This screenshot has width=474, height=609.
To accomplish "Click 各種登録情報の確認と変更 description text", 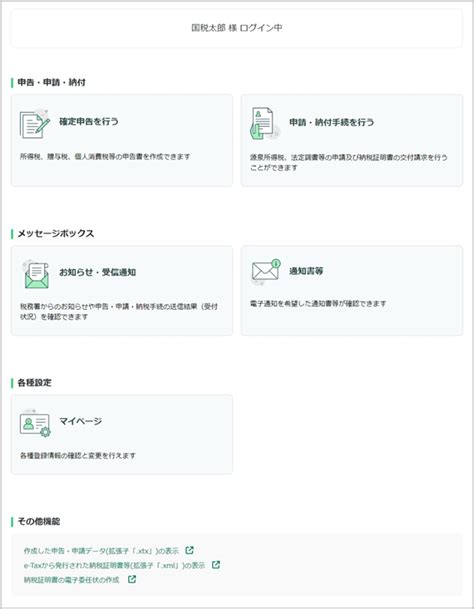I will coord(78,455).
